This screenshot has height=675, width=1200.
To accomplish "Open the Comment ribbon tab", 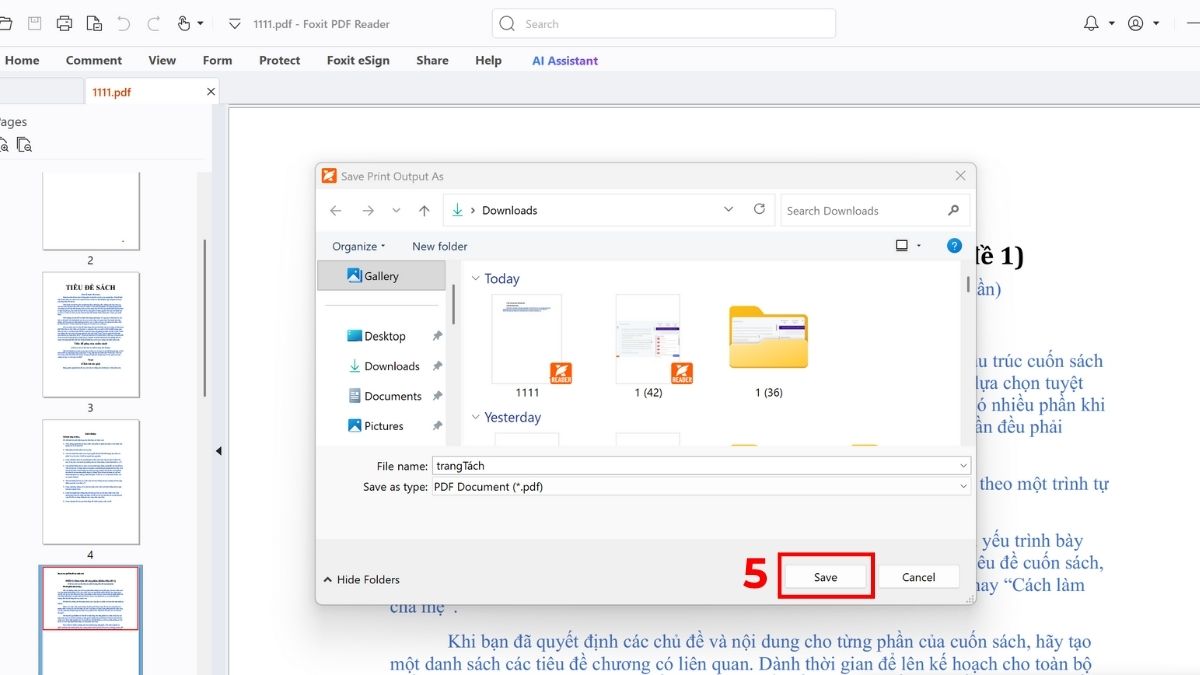I will (x=94, y=60).
